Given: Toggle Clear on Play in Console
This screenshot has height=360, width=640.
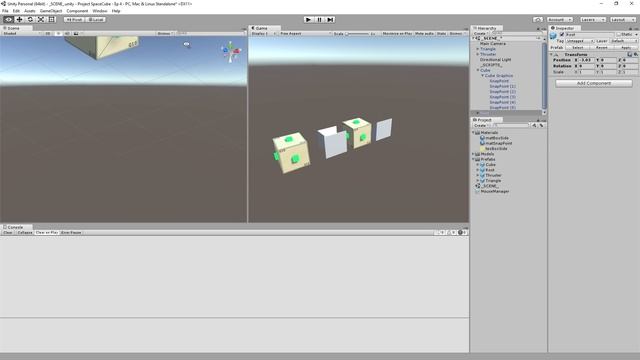Looking at the screenshot, I should point(47,232).
